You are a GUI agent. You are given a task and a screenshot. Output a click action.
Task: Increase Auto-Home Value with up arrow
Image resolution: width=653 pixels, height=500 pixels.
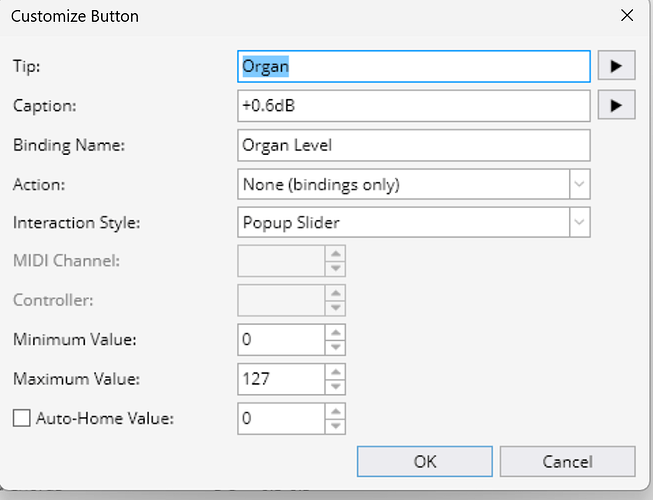point(336,411)
